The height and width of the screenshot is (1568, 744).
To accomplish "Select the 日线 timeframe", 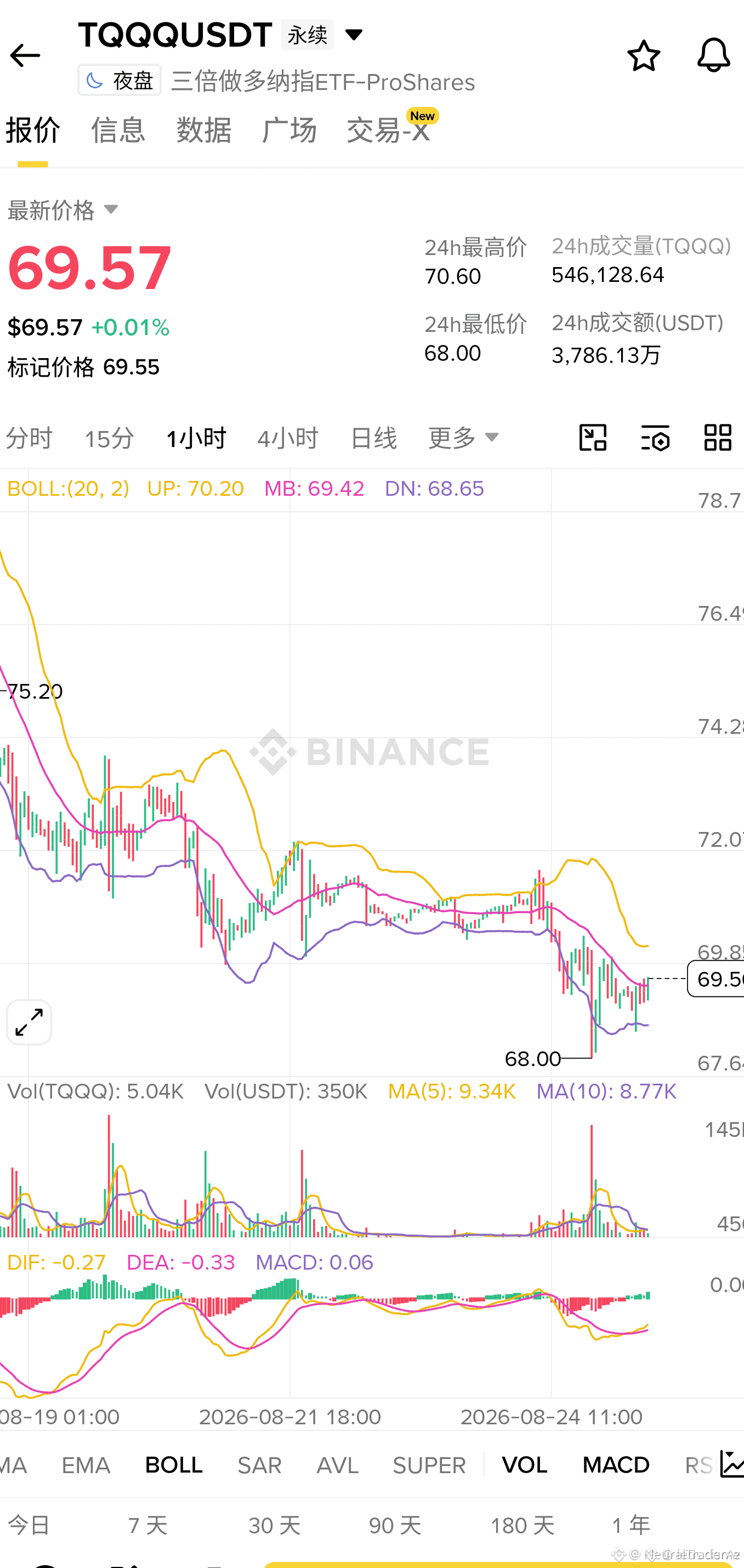I will pyautogui.click(x=373, y=438).
